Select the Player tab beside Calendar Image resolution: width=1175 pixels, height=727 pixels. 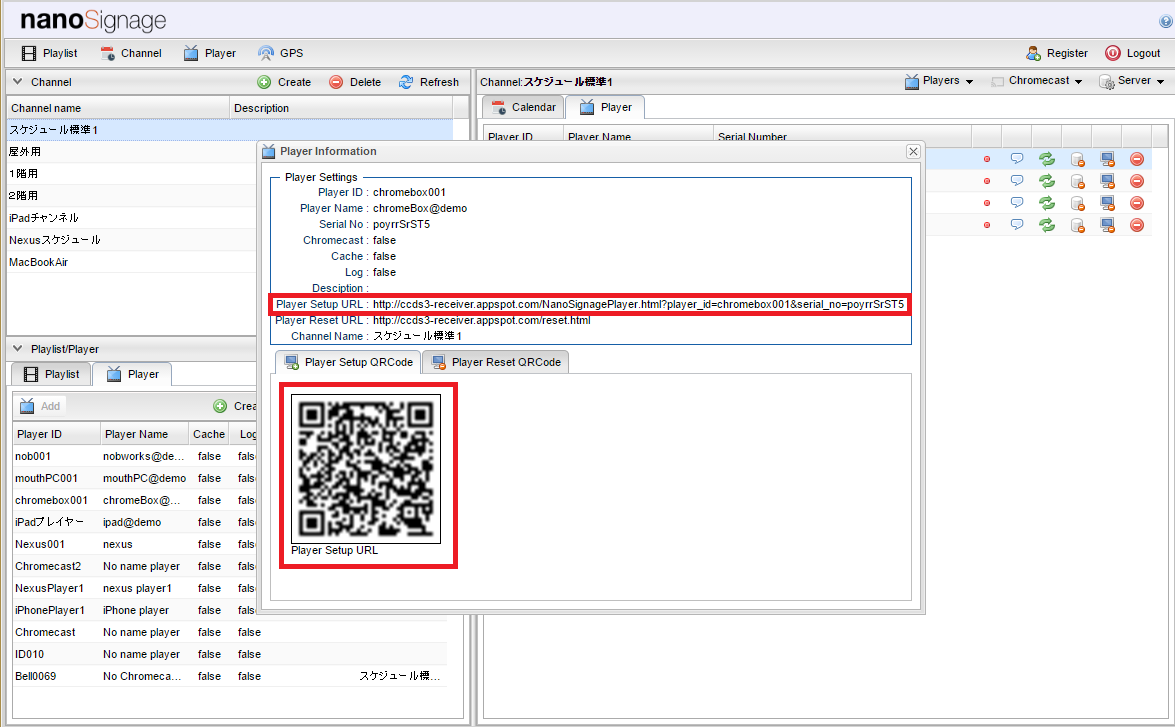coord(605,107)
